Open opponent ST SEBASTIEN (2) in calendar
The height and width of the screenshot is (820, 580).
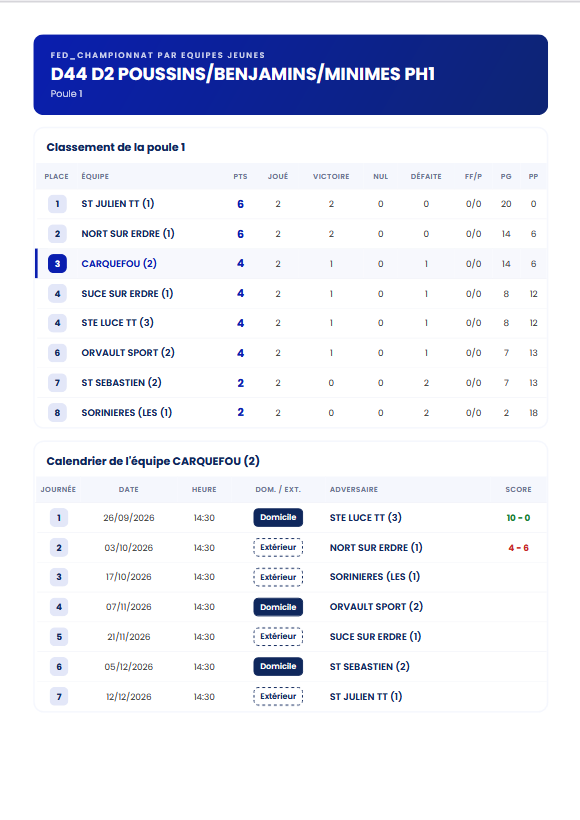tap(369, 666)
